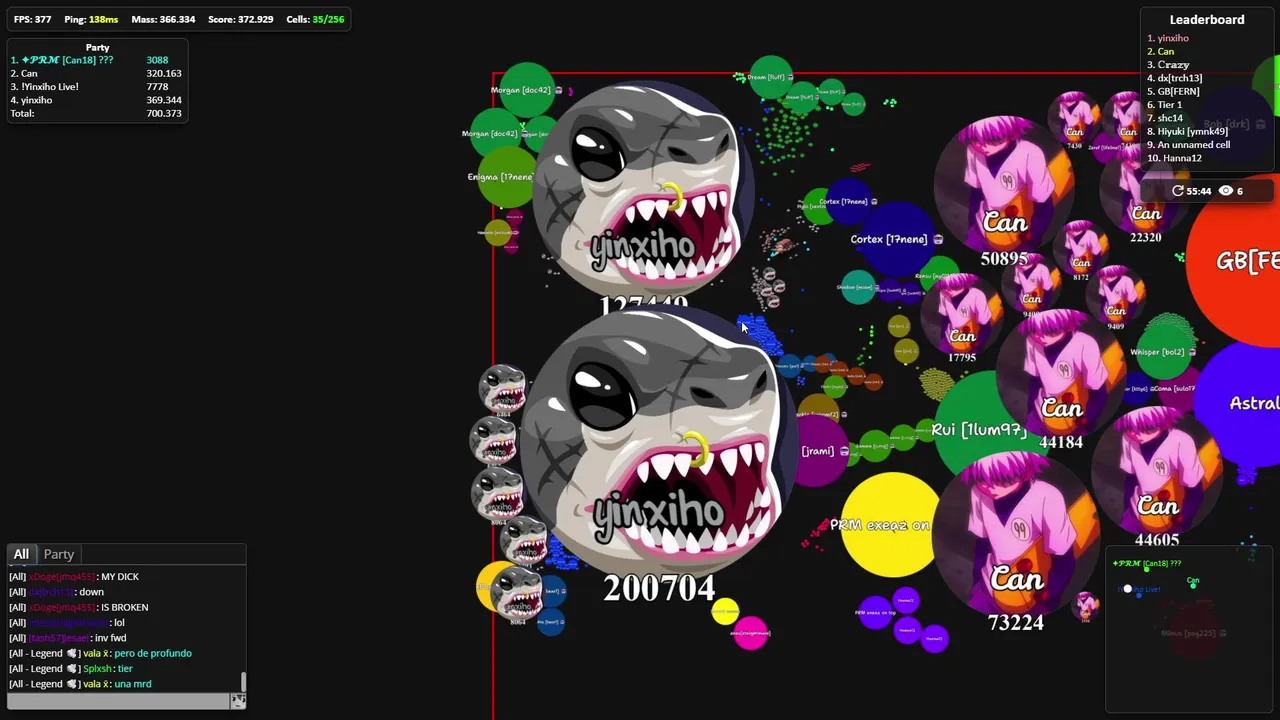Click the FPS: 377 readout
The width and height of the screenshot is (1280, 720).
tap(33, 19)
